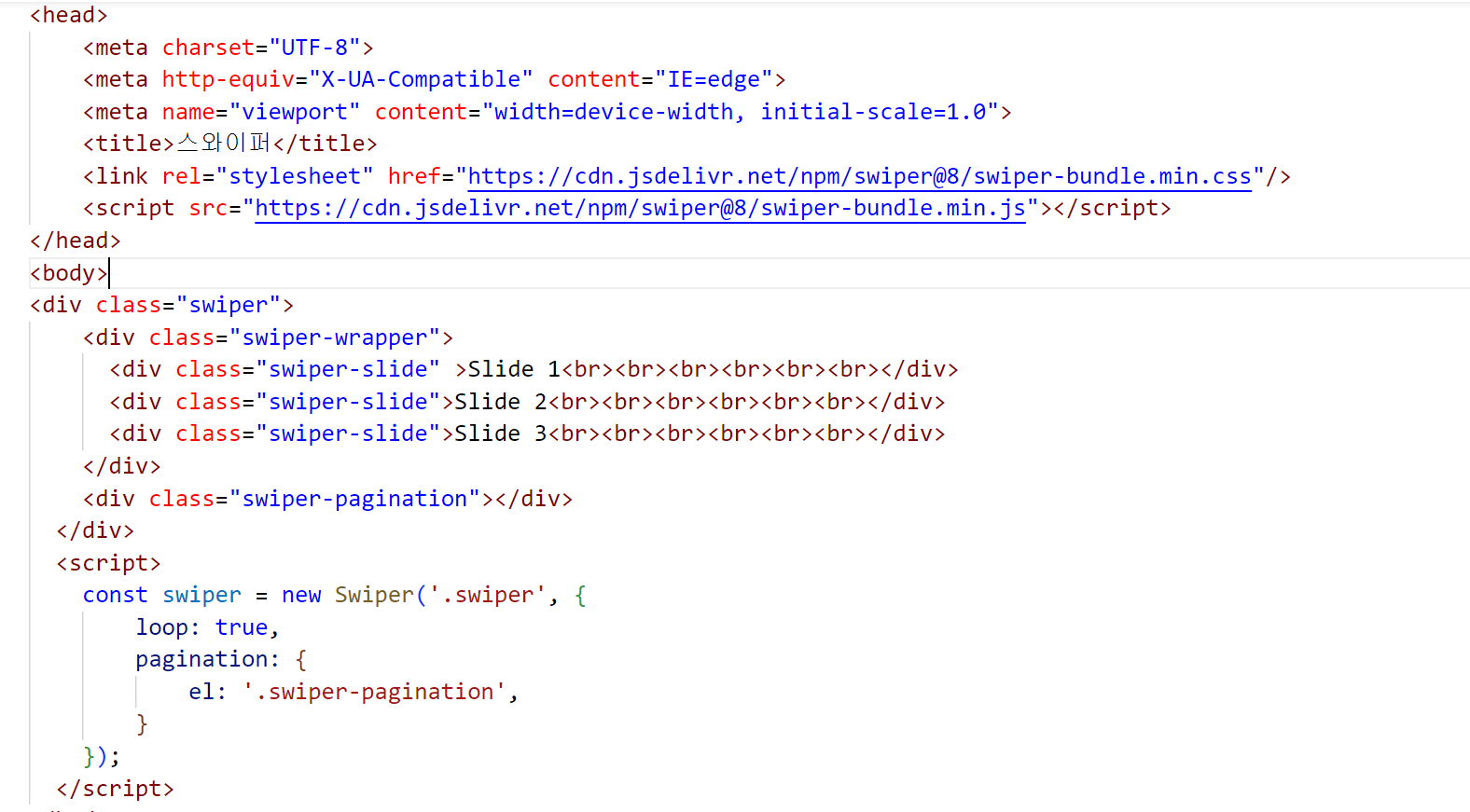The width and height of the screenshot is (1470, 812).
Task: Click the Korean title text 스와이퍼
Action: point(223,144)
